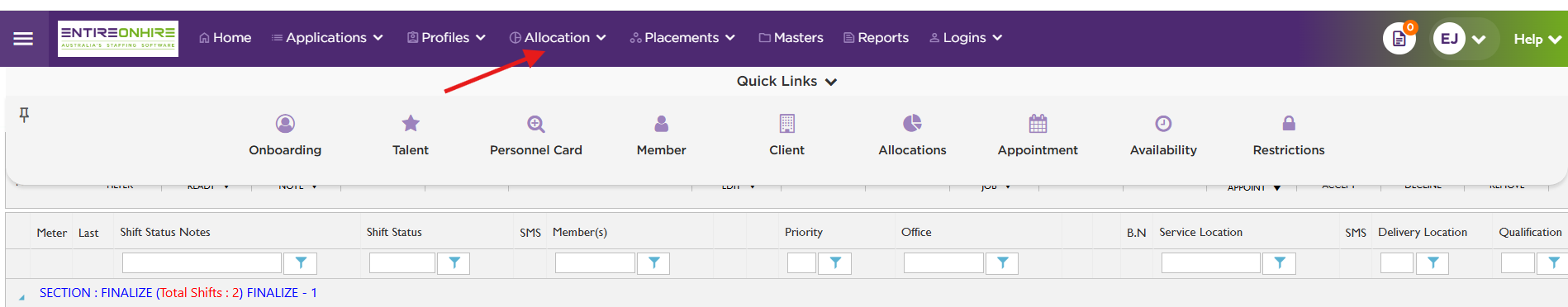
Task: Open Personnel Card search icon
Action: [536, 124]
